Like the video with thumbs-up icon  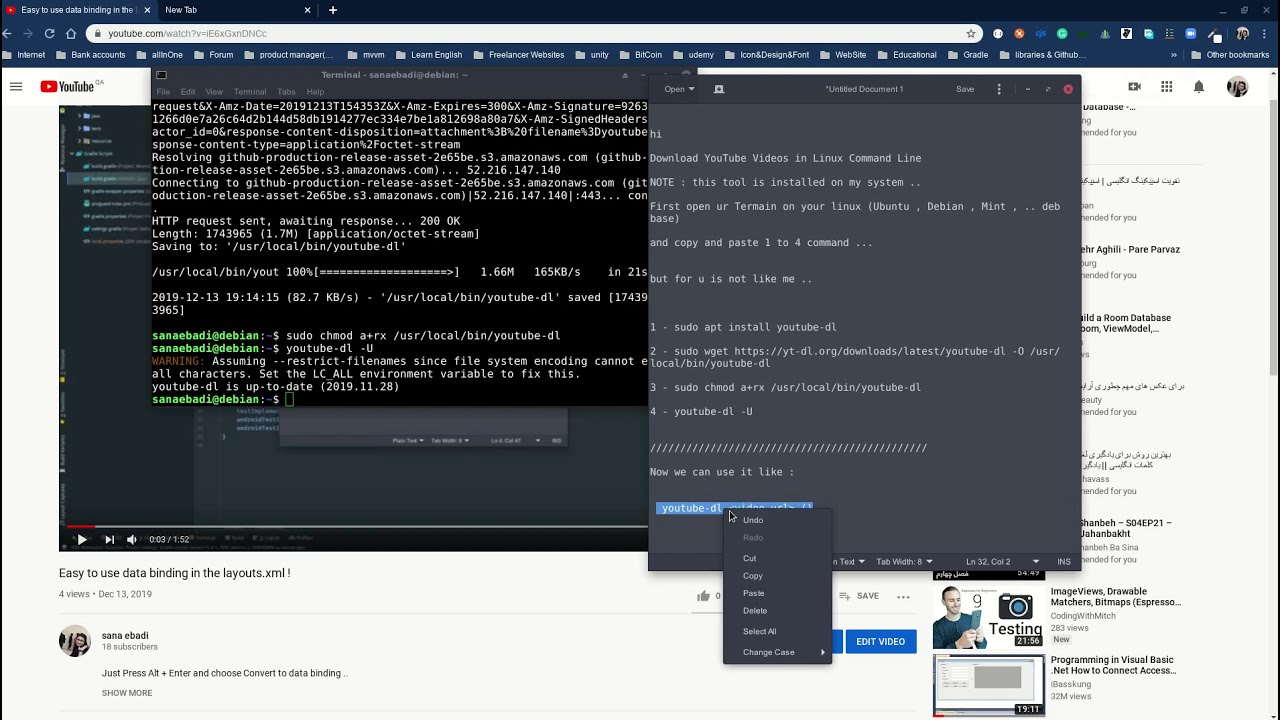coord(704,596)
